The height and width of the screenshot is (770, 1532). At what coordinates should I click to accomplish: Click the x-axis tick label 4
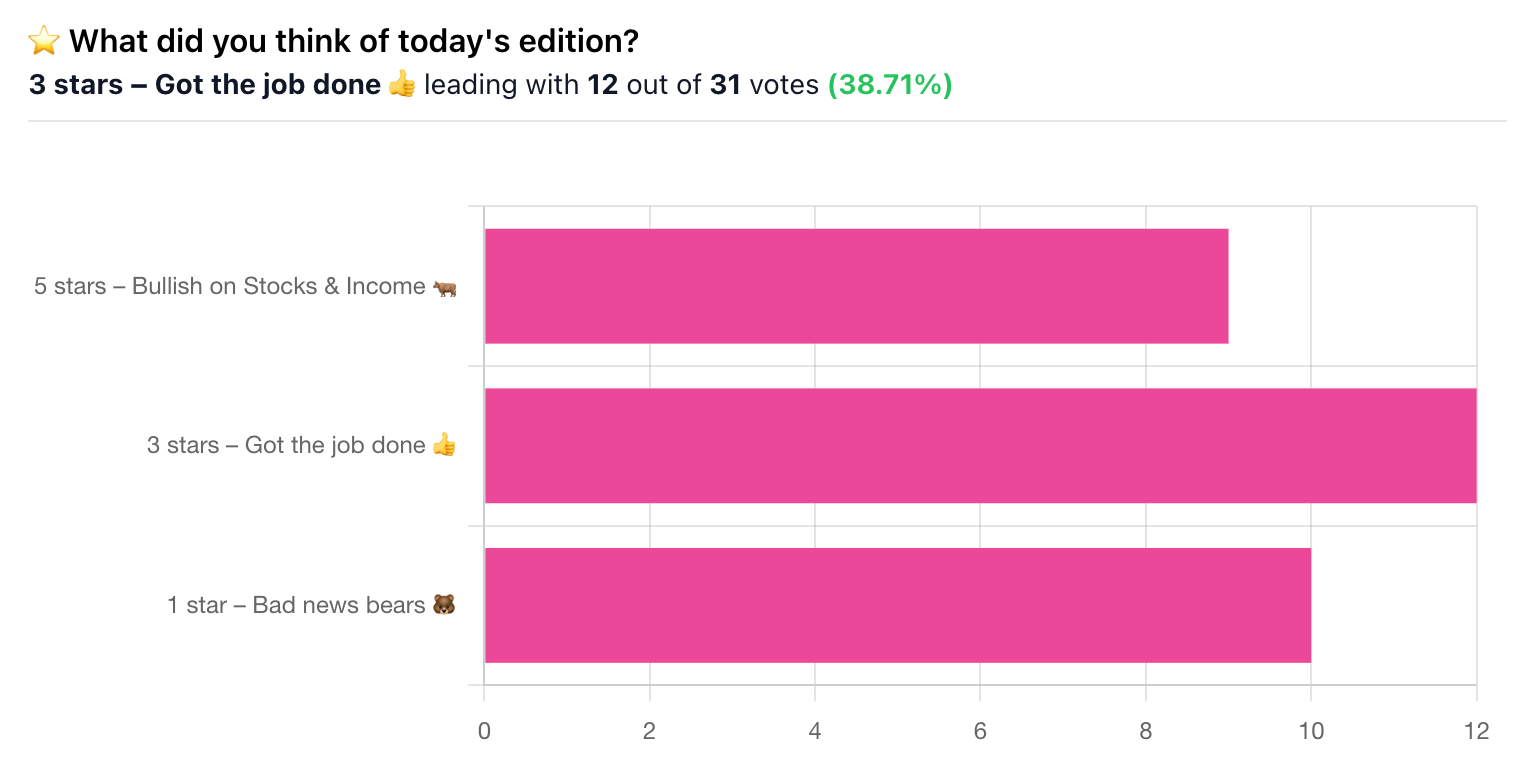(815, 731)
